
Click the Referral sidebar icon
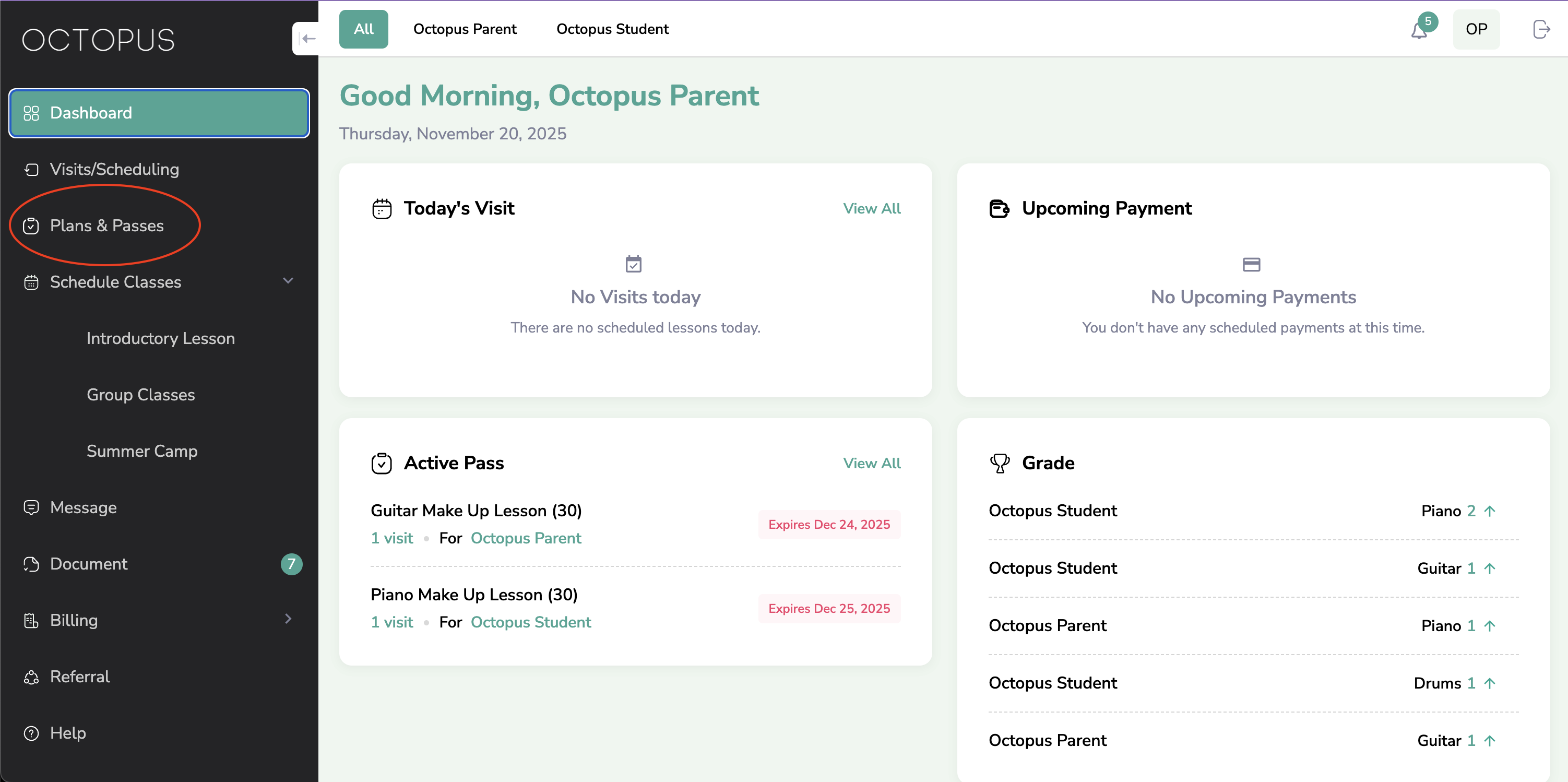click(x=31, y=677)
